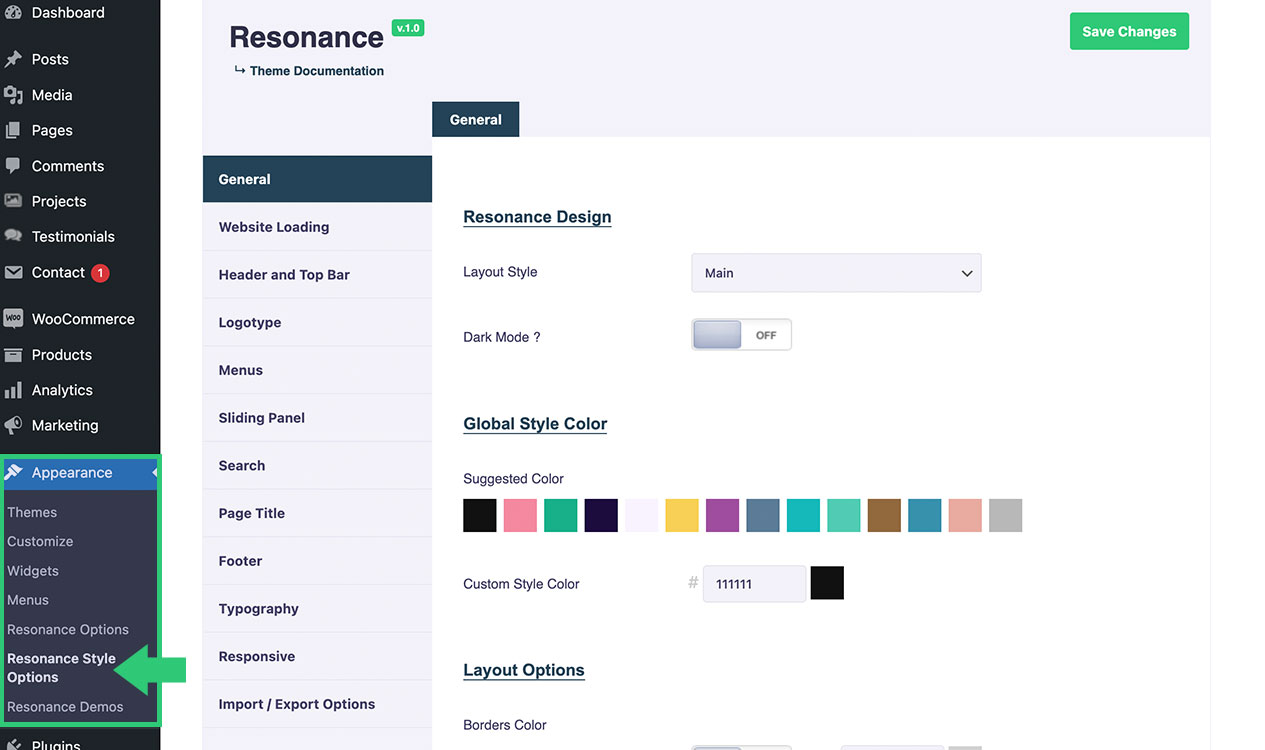Image resolution: width=1265 pixels, height=750 pixels.
Task: Click the Save Changes button
Action: pos(1129,32)
